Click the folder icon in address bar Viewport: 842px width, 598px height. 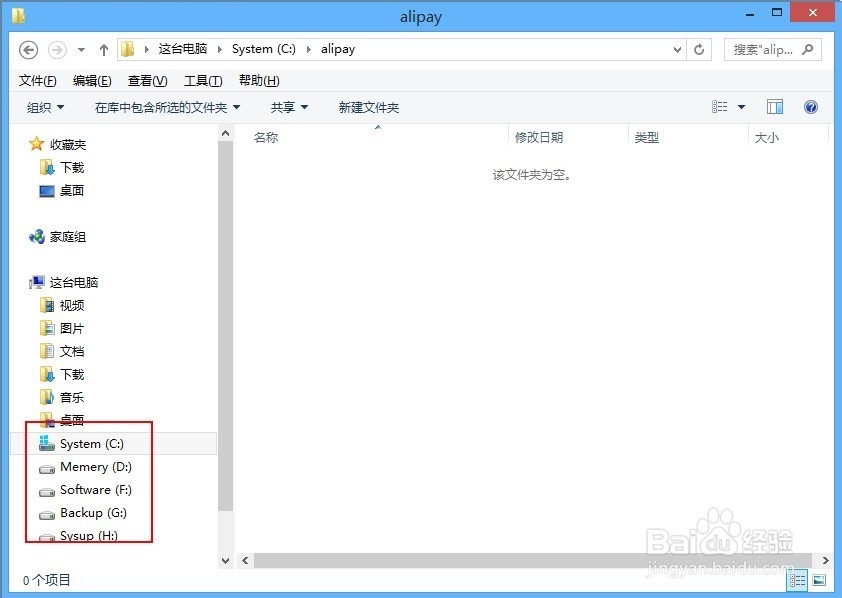pyautogui.click(x=127, y=49)
